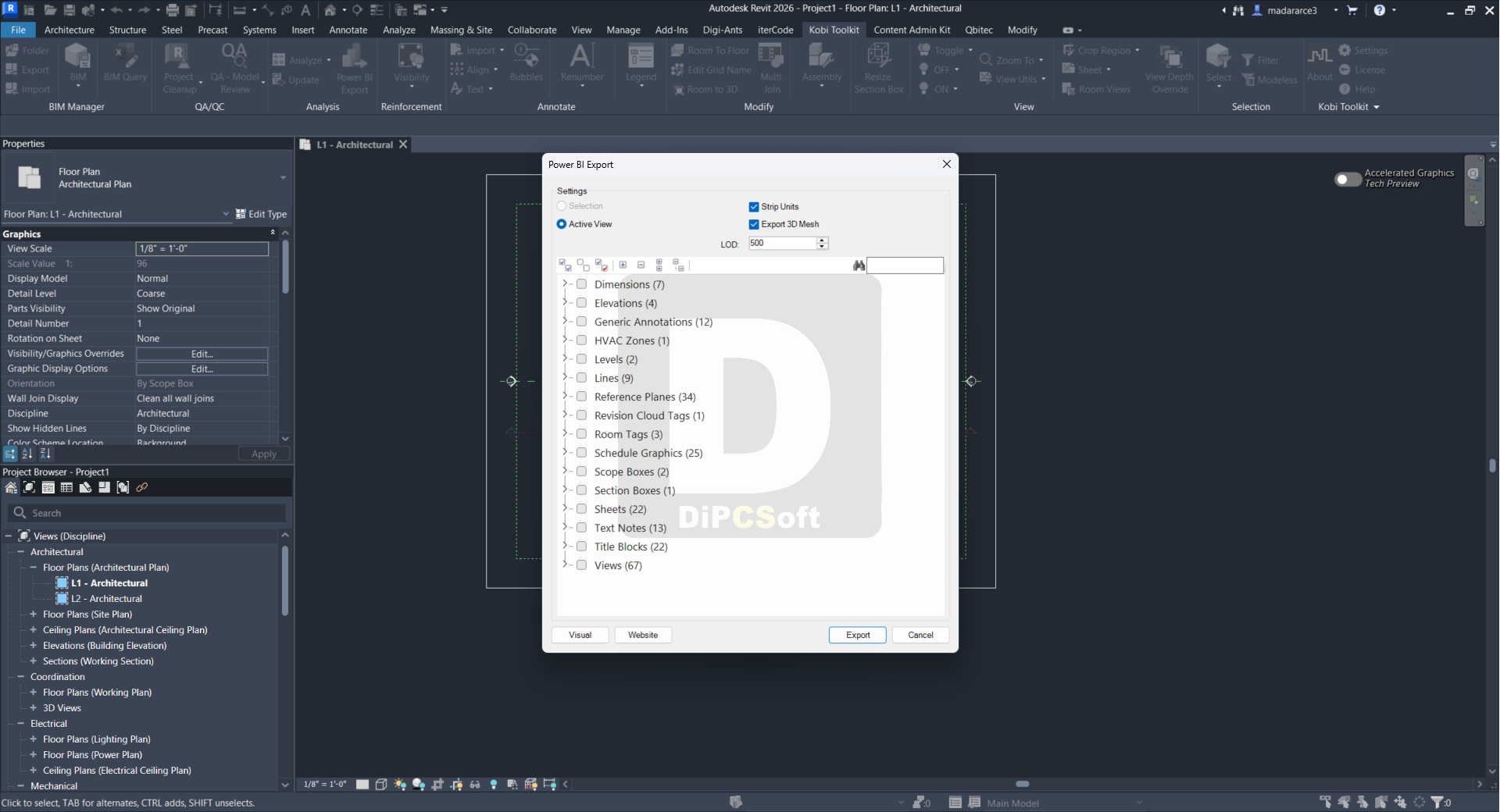
Task: Check the Sheets (22) checkbox
Action: (581, 509)
